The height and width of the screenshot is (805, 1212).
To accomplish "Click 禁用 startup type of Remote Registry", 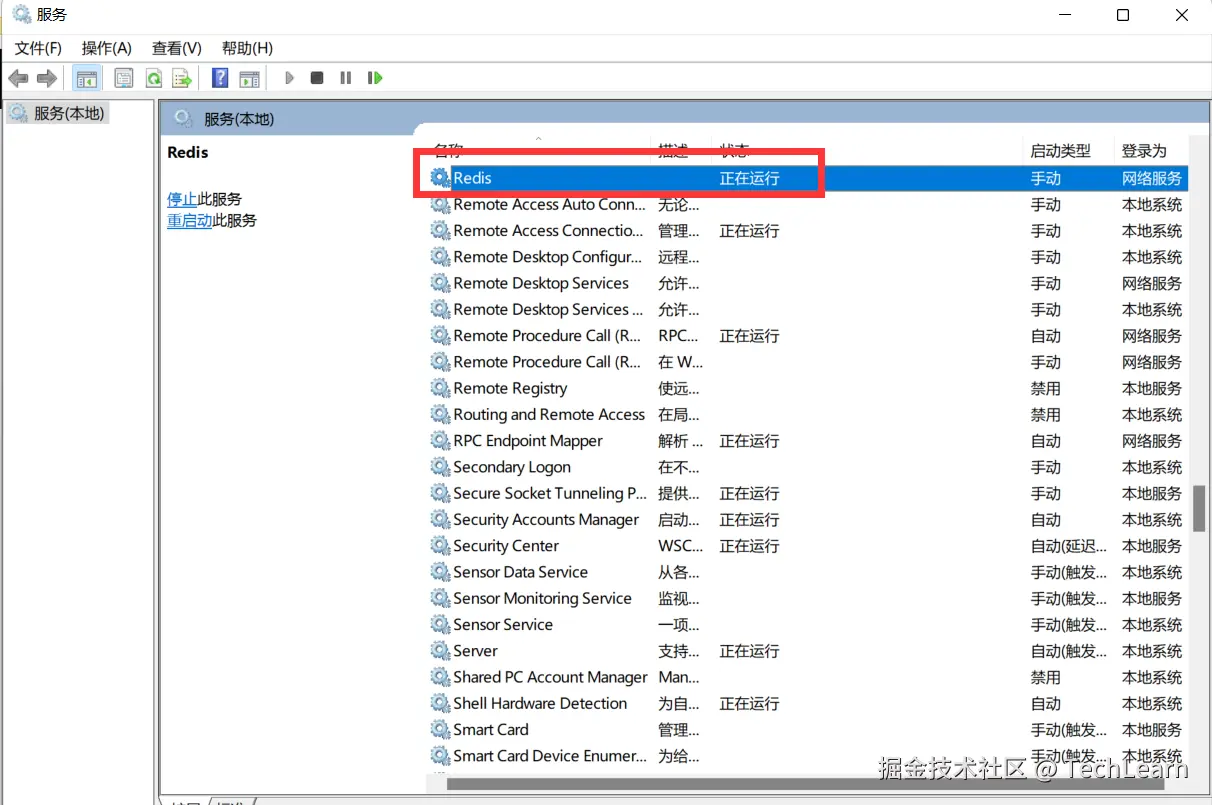I will click(x=1046, y=388).
